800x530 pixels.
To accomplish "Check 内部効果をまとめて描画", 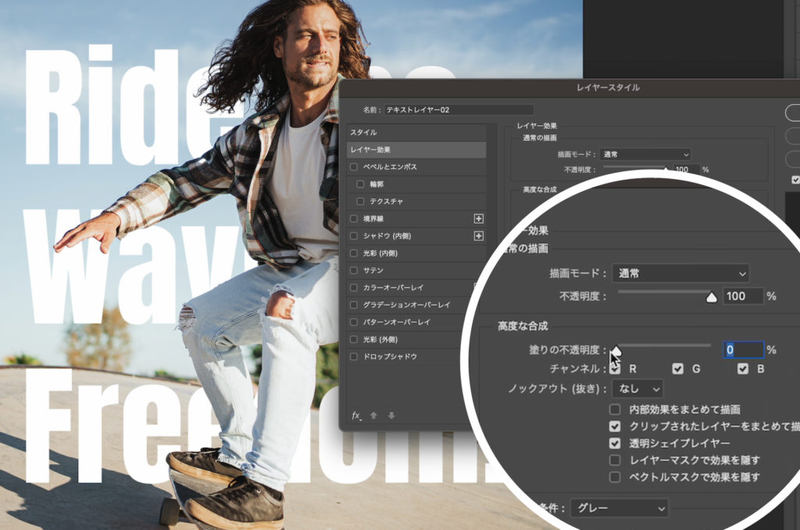I will 615,410.
